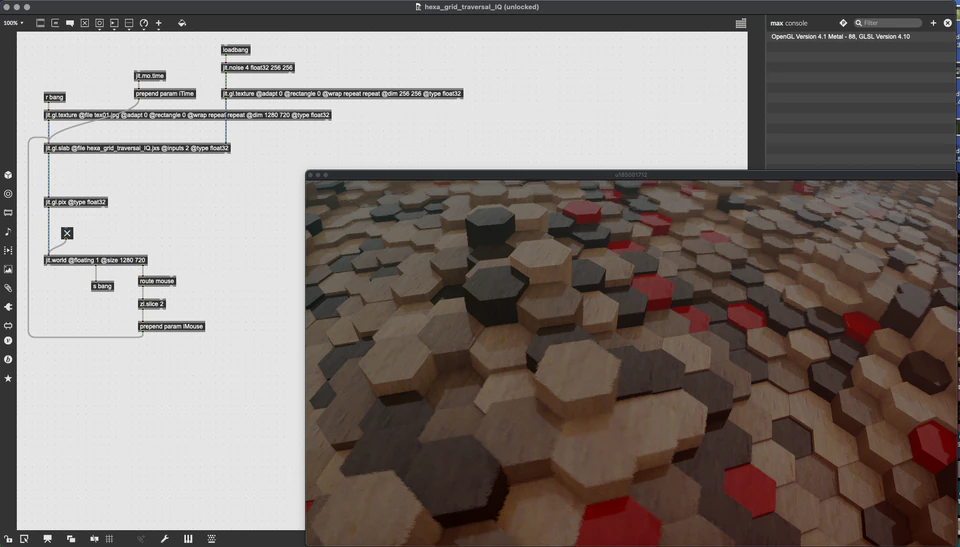Click the new patcher window toolbar icon
This screenshot has width=960, height=547.
point(40,23)
